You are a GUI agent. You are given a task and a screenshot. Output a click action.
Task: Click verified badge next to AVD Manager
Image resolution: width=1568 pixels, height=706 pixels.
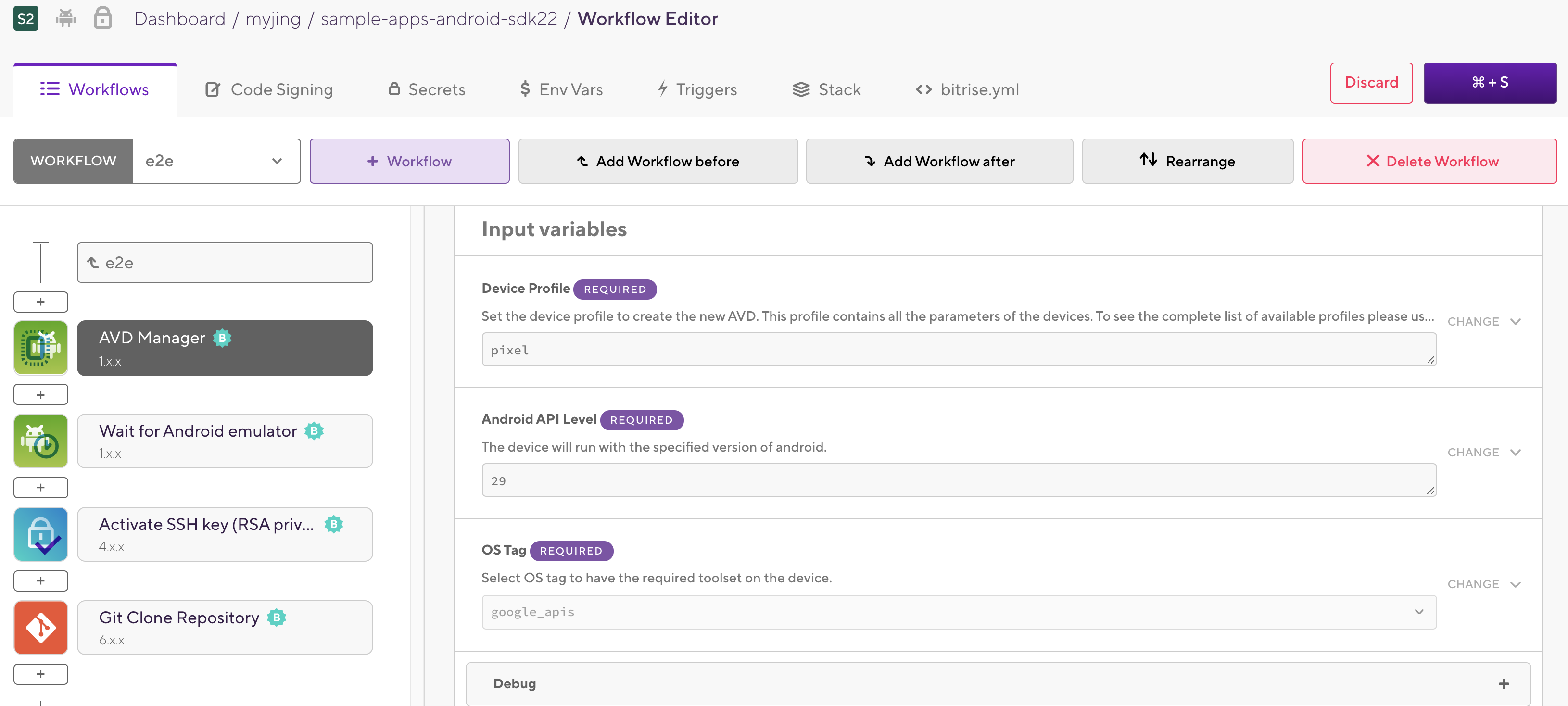(x=222, y=338)
